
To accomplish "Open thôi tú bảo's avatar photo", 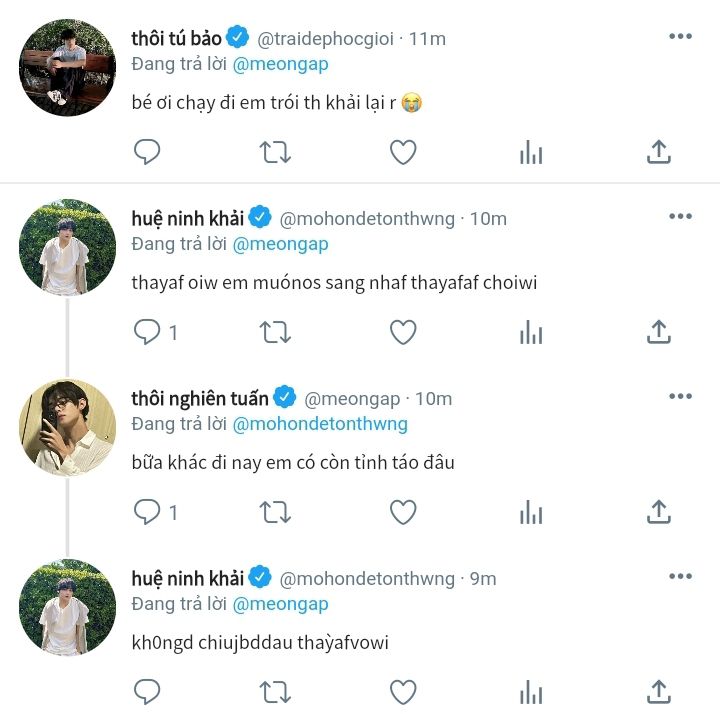I will pyautogui.click(x=68, y=67).
